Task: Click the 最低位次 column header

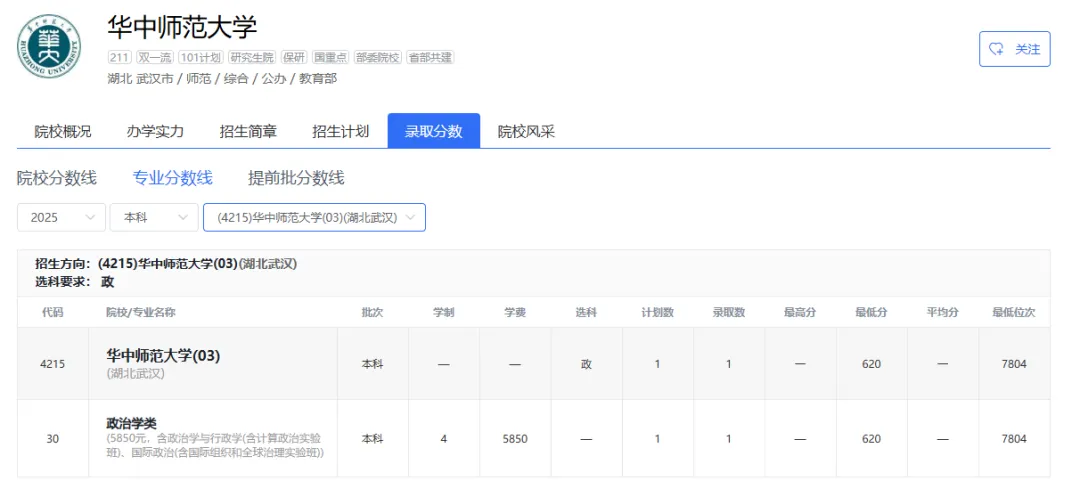Action: click(x=1014, y=313)
